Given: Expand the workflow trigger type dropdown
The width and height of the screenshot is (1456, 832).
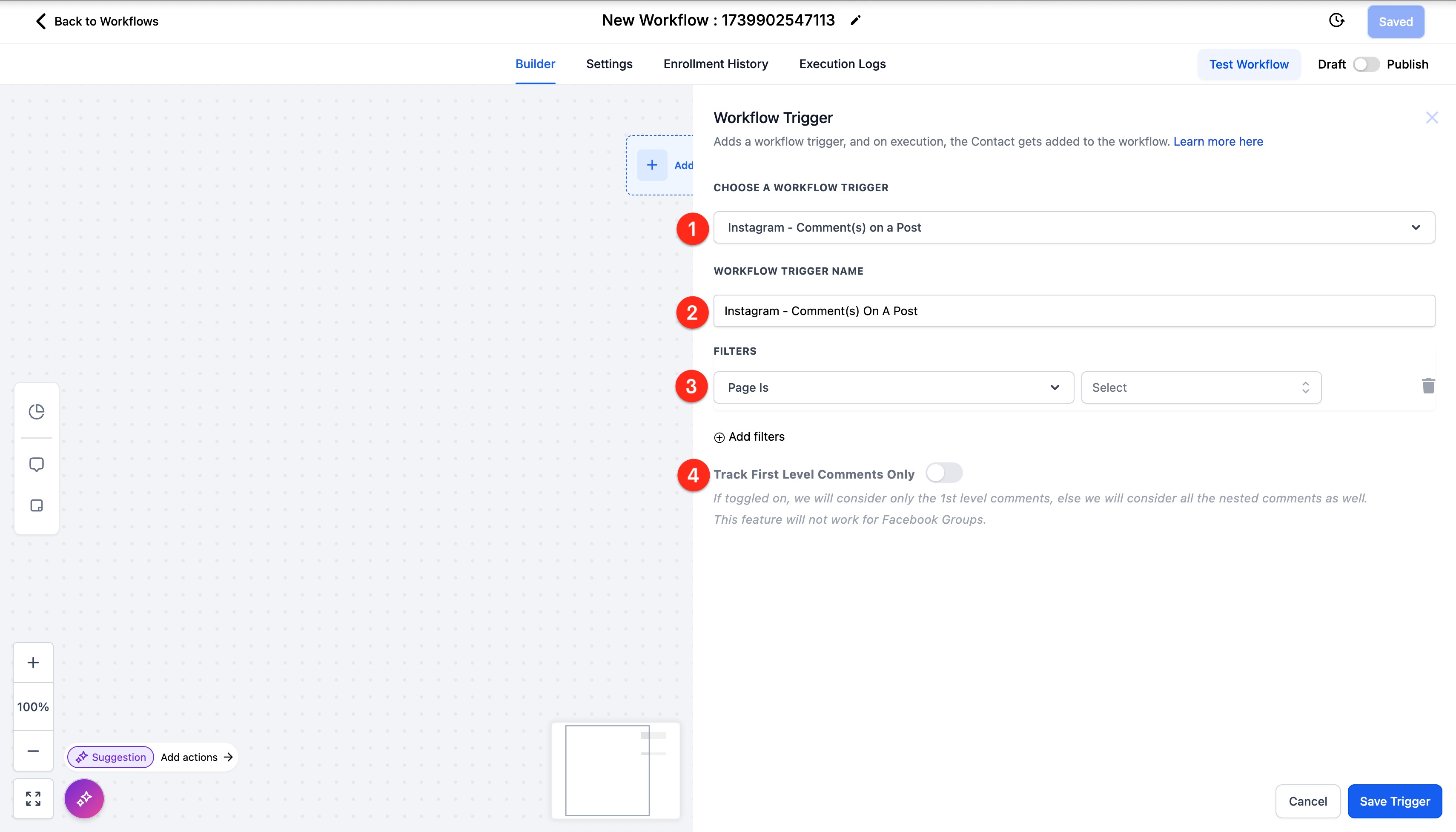Looking at the screenshot, I should 1074,227.
